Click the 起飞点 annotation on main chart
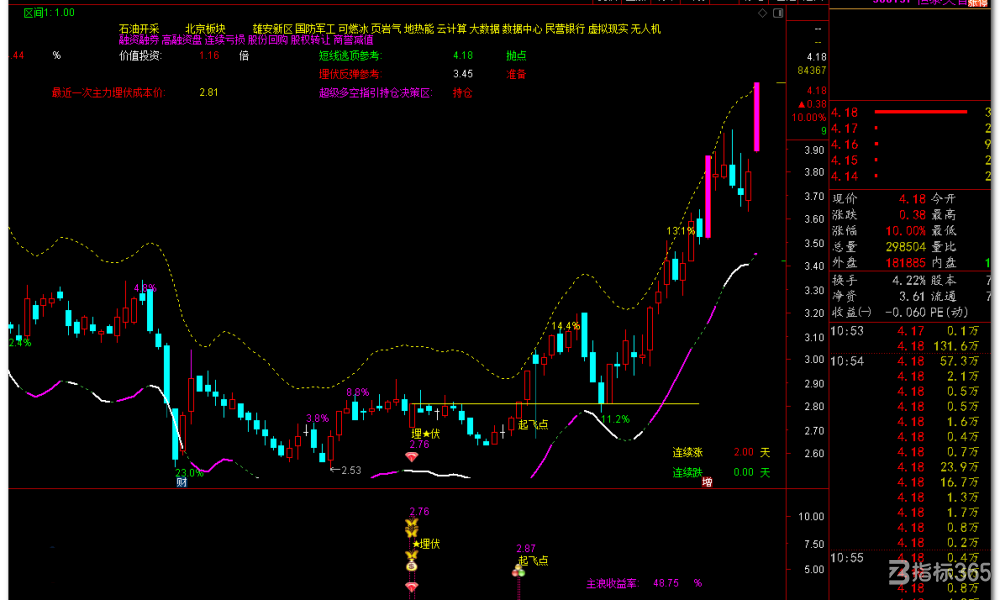This screenshot has width=1000, height=600. coord(533,424)
